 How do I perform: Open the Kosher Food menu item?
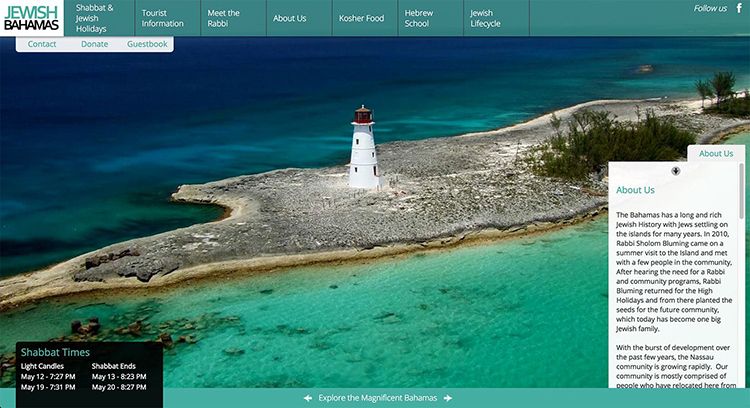click(365, 18)
